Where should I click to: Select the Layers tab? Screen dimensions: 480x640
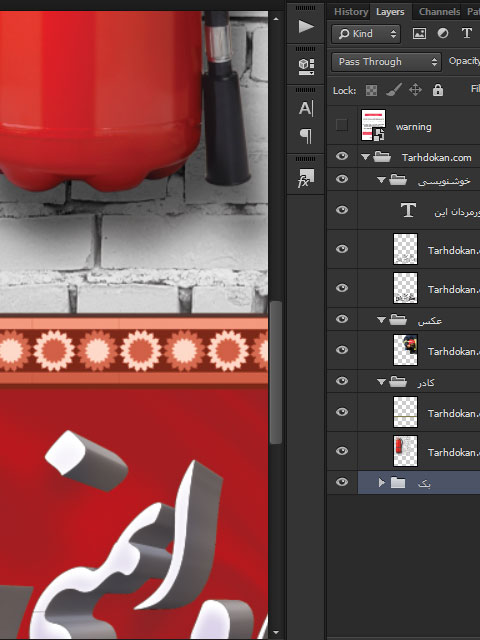pos(390,12)
